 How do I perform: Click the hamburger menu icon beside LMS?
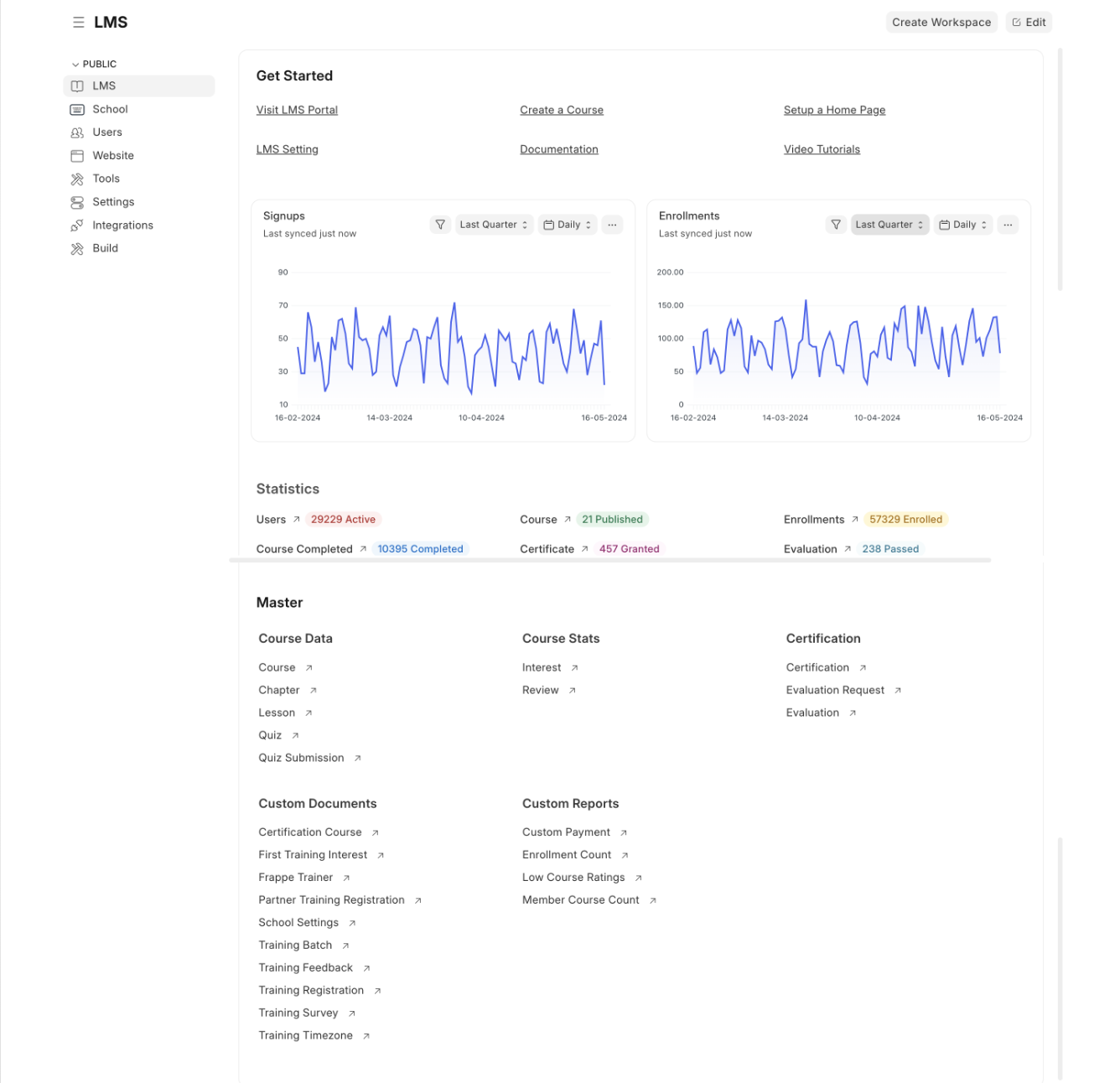point(78,23)
